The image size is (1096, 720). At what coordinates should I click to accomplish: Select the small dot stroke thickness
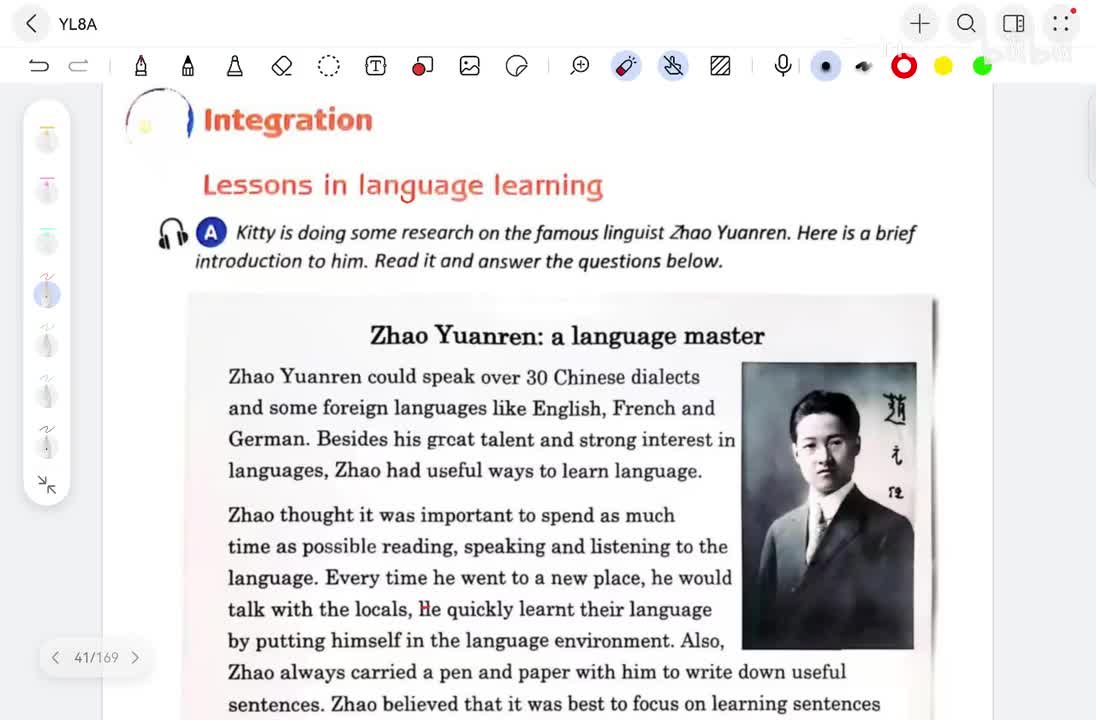[825, 66]
